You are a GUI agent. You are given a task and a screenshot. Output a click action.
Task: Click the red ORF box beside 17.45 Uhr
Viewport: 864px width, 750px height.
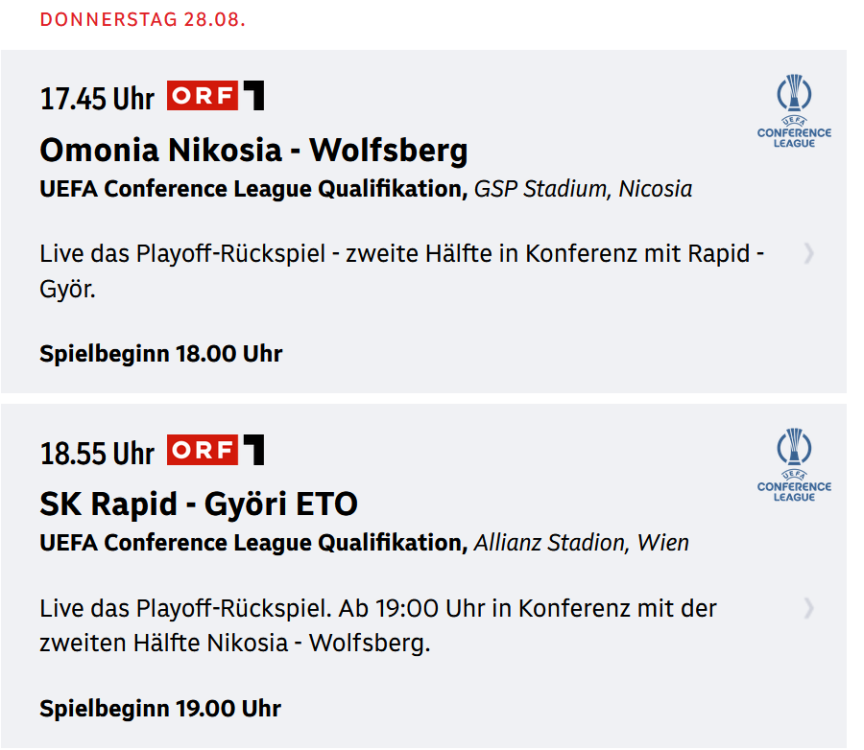click(202, 97)
